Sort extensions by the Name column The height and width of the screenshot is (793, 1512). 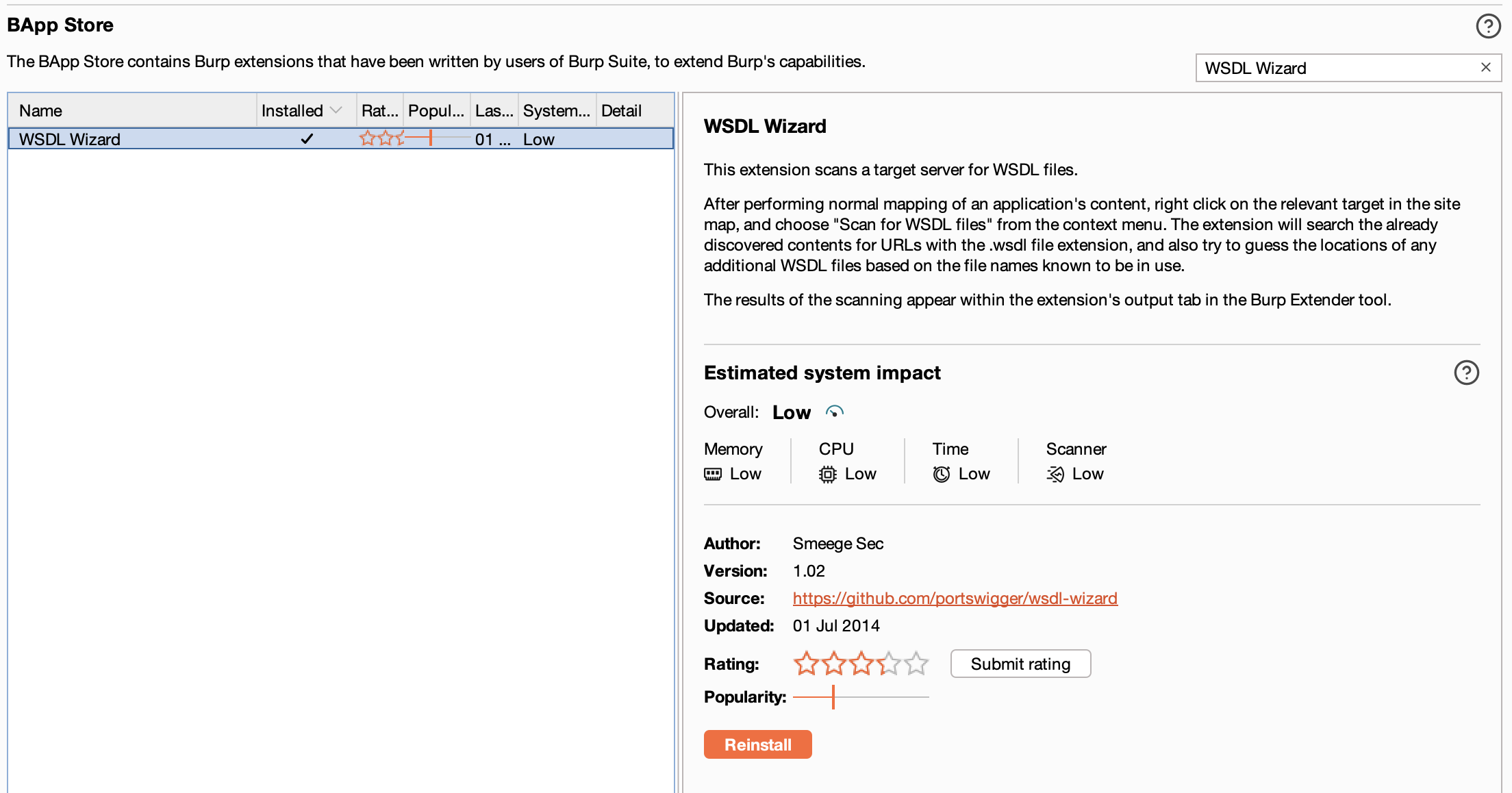[x=40, y=110]
